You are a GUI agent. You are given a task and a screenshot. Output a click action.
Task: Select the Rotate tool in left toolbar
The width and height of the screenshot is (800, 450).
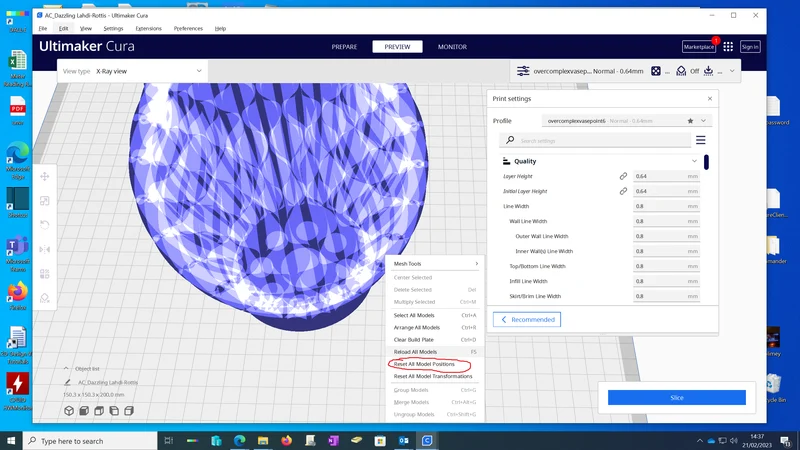coord(45,225)
